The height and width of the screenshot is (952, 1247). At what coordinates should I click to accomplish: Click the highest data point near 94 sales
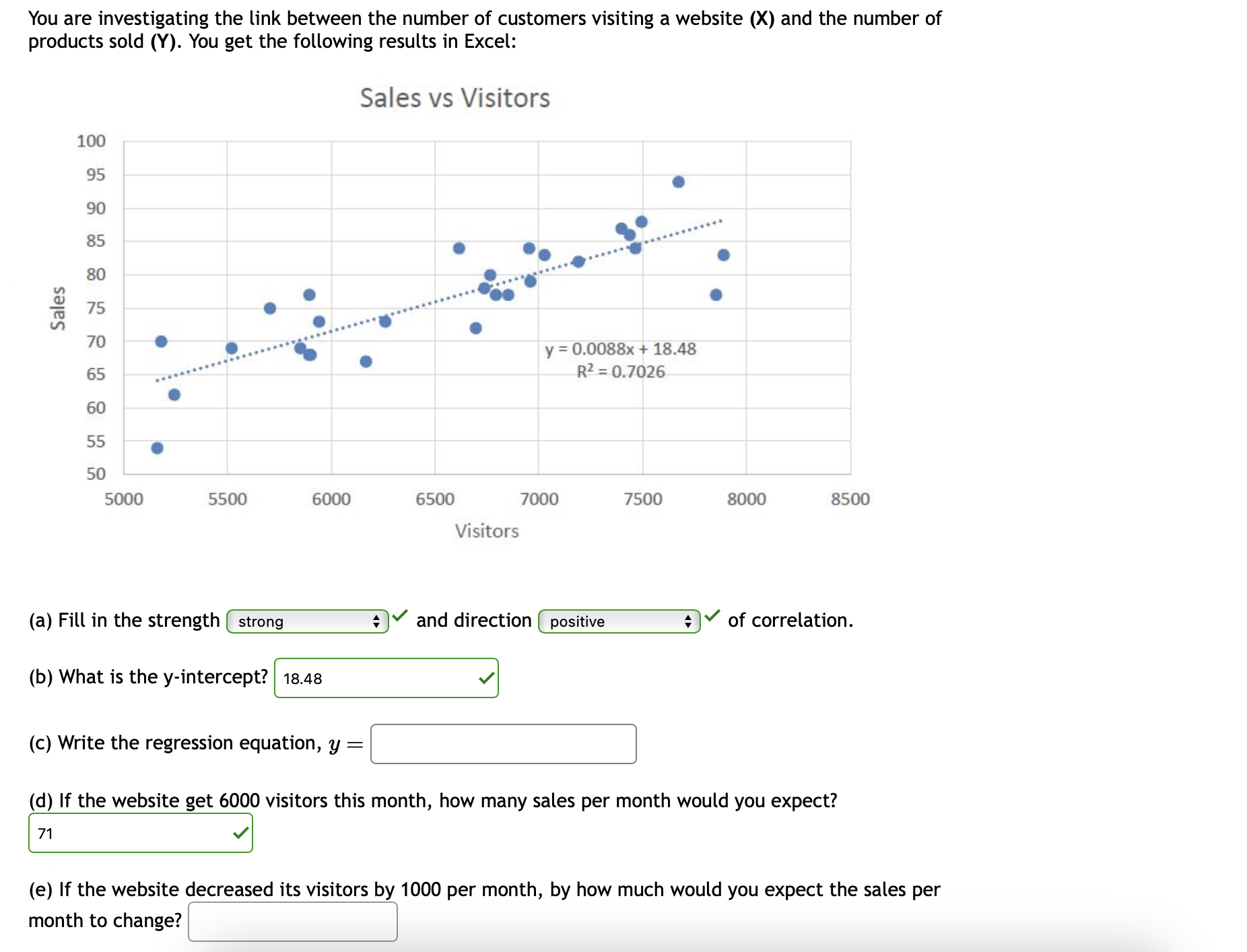pos(677,180)
